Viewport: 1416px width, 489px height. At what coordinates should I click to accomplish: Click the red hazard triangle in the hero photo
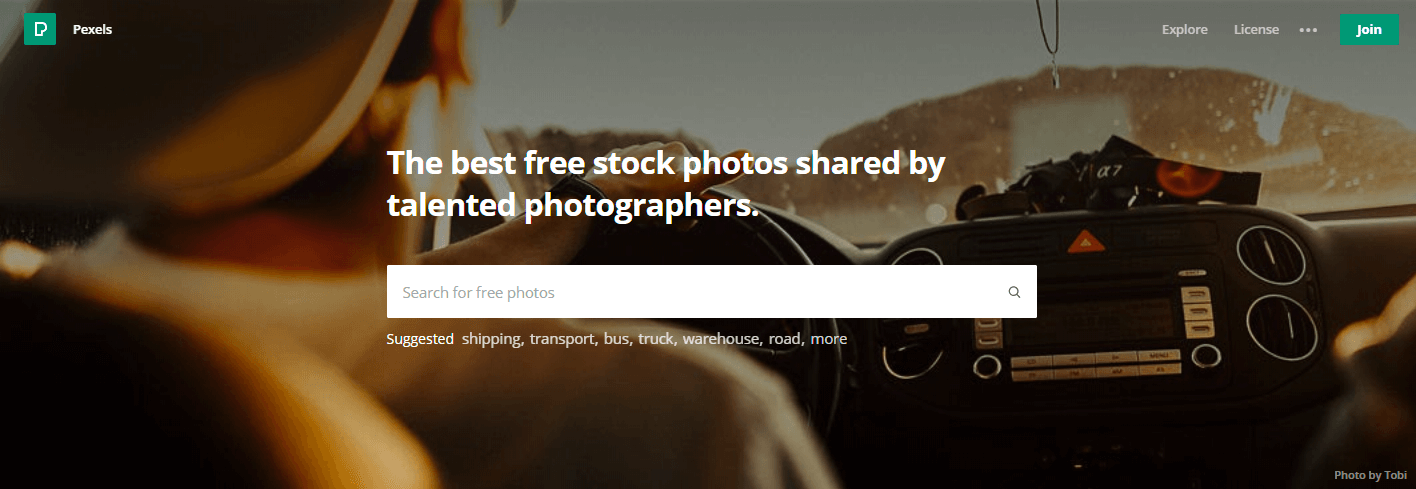1079,240
